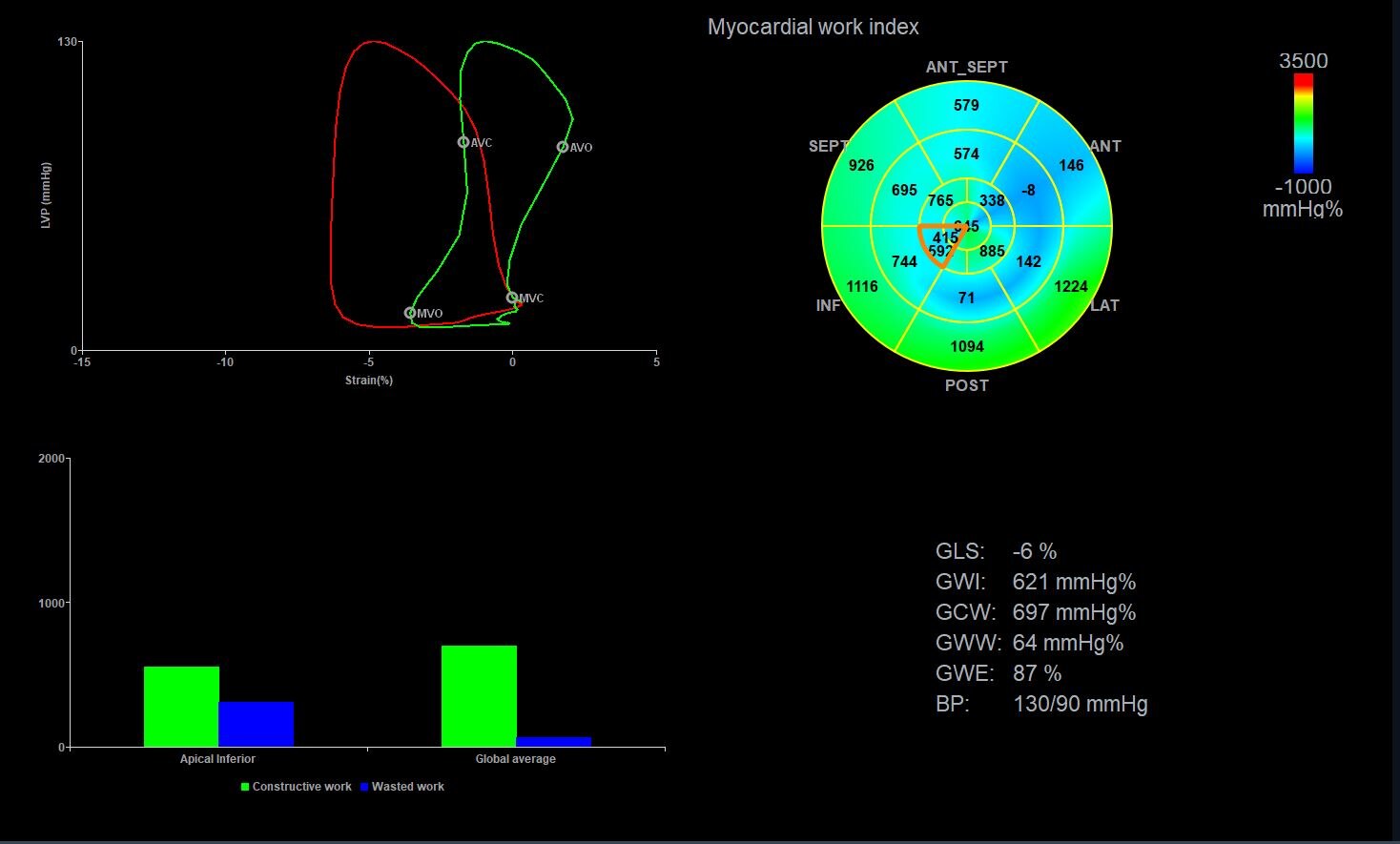Expand the Myocardial work index title header

(x=813, y=27)
